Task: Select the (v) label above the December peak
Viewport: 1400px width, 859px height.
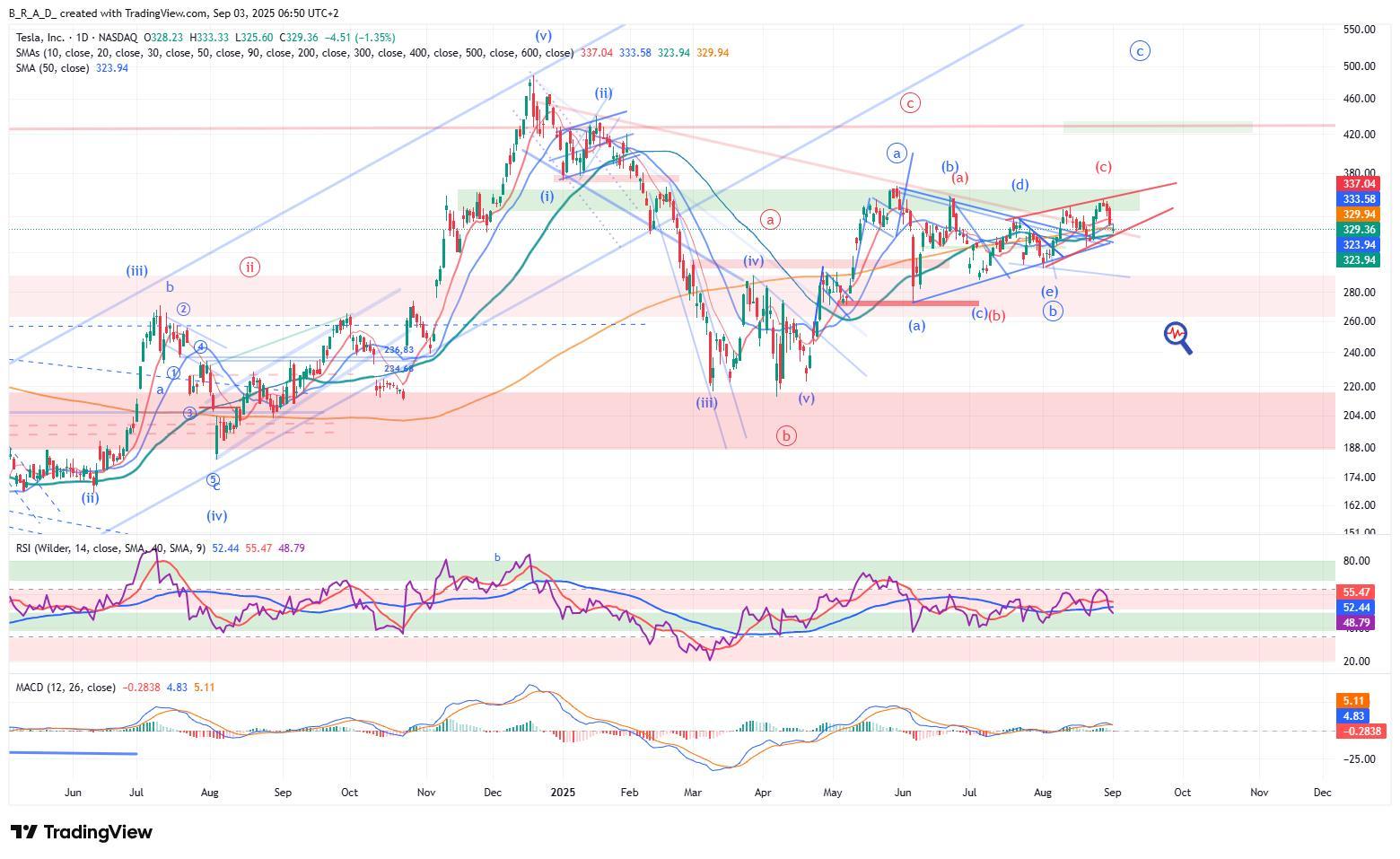Action: [543, 36]
